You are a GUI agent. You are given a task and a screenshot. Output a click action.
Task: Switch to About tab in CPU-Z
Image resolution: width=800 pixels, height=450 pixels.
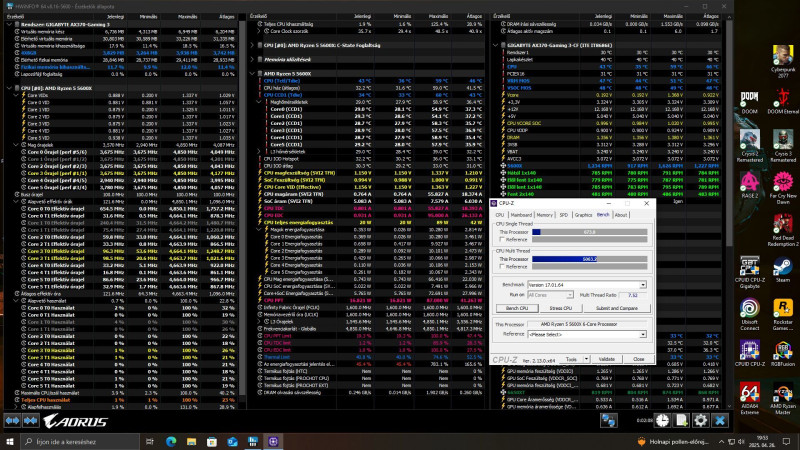(620, 215)
